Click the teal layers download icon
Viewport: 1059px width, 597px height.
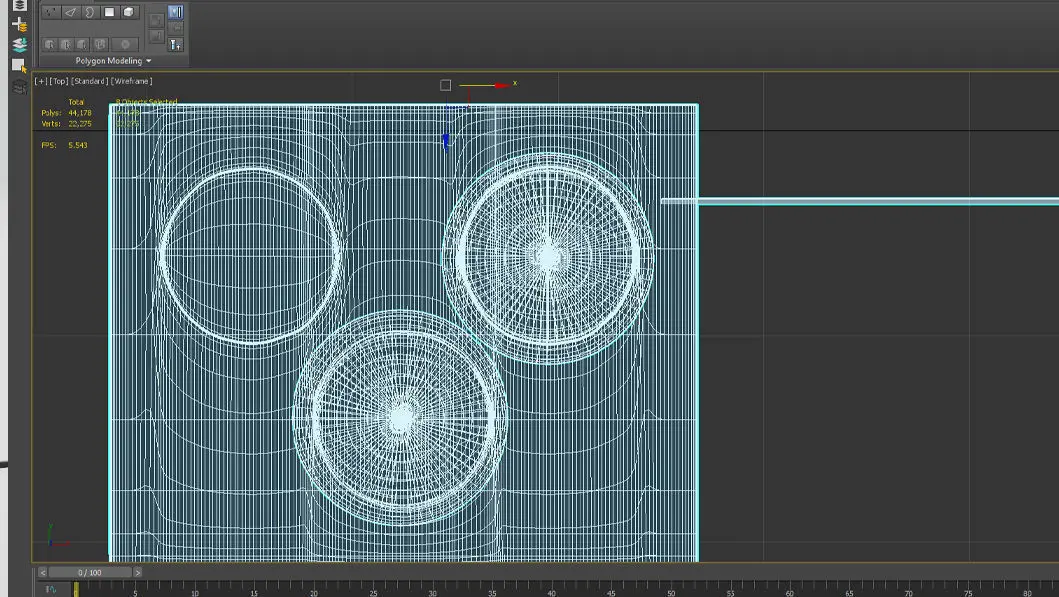click(19, 45)
